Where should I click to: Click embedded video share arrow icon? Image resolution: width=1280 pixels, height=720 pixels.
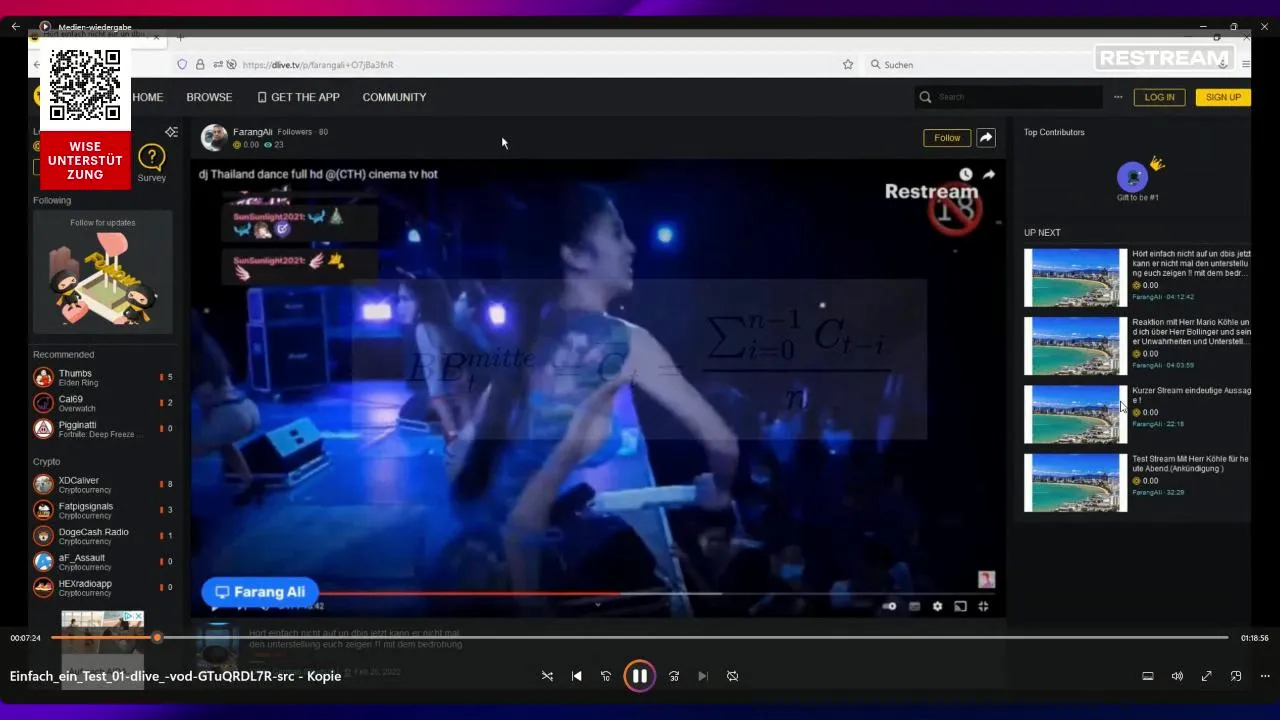(989, 174)
